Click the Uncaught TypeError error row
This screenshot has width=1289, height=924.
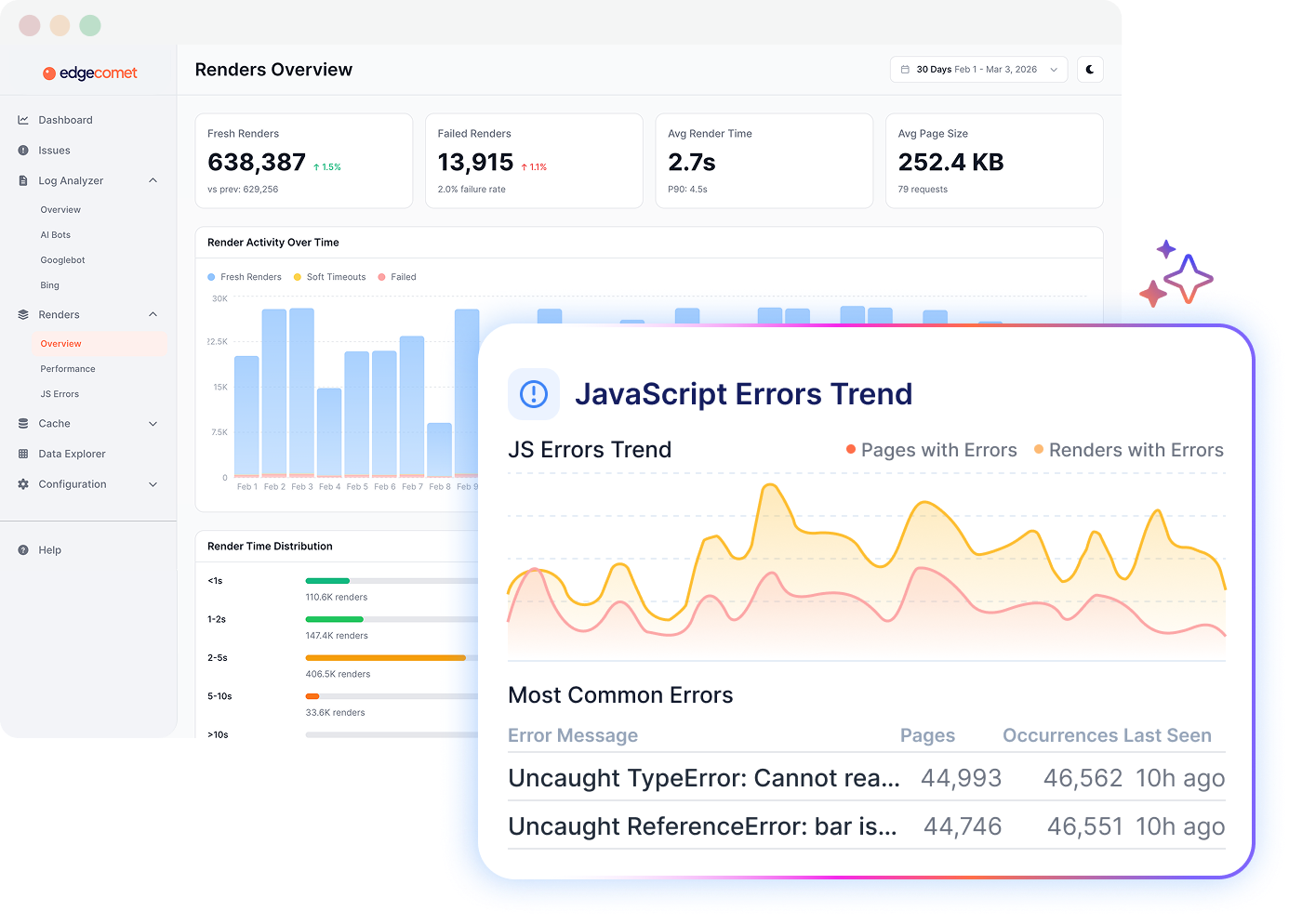click(x=867, y=778)
